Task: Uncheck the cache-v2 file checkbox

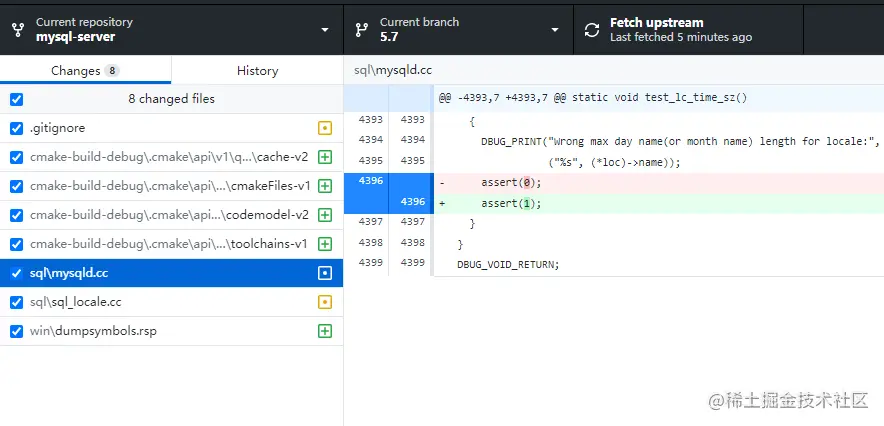Action: click(16, 157)
